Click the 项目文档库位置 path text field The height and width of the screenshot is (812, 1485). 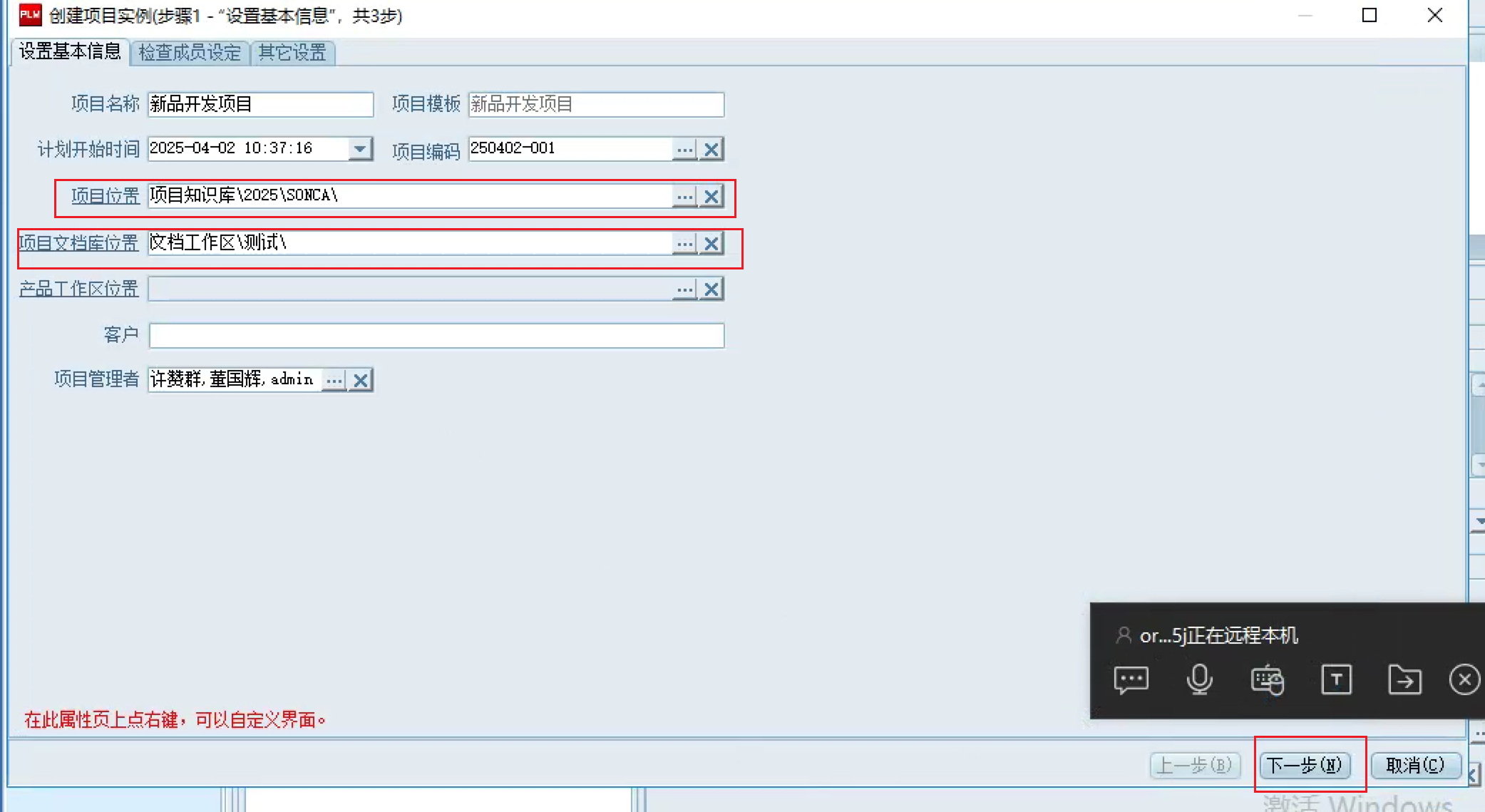410,242
